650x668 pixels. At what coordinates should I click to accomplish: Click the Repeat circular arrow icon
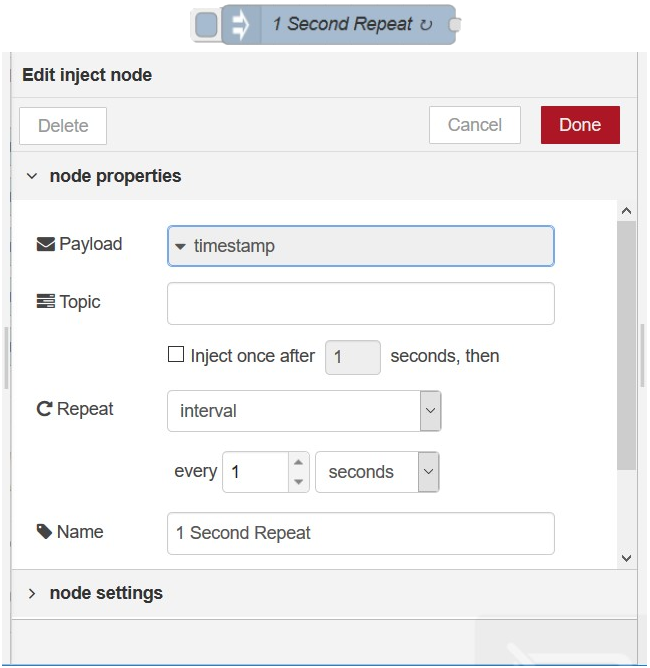[44, 409]
